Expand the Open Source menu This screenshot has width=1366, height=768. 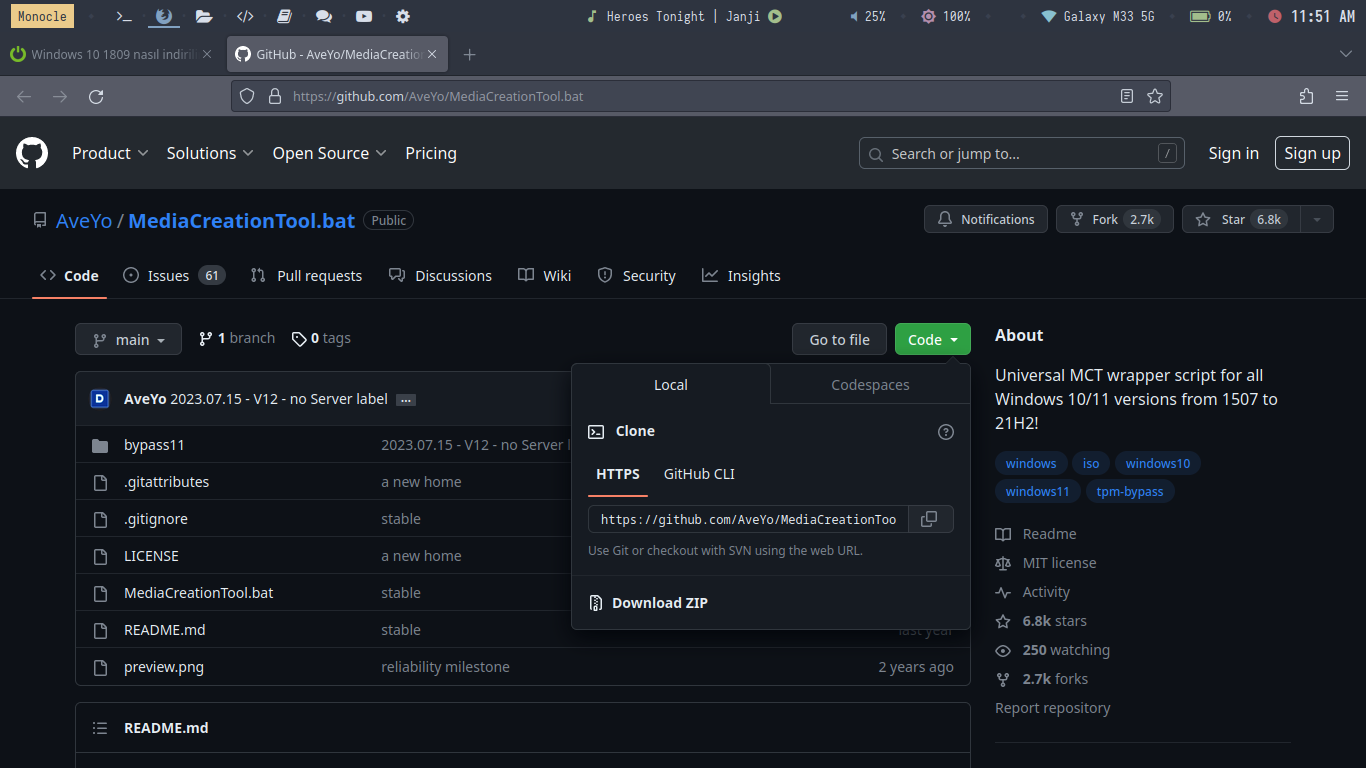[x=329, y=153]
